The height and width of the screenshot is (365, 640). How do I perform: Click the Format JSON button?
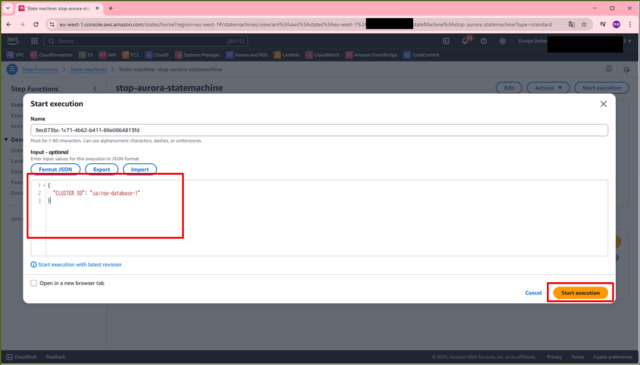[56, 169]
